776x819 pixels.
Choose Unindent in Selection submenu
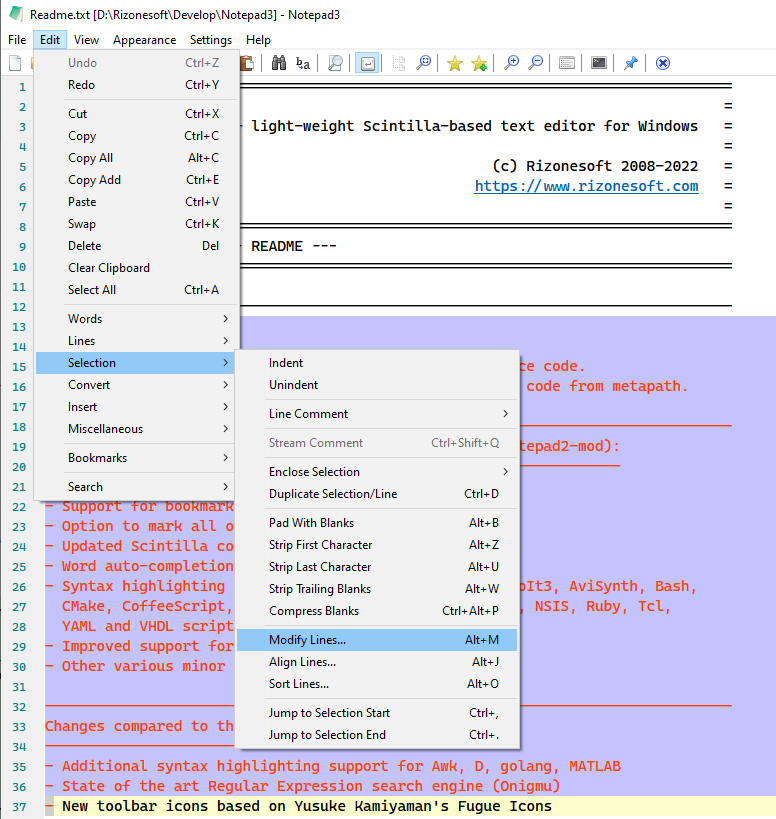(x=377, y=384)
